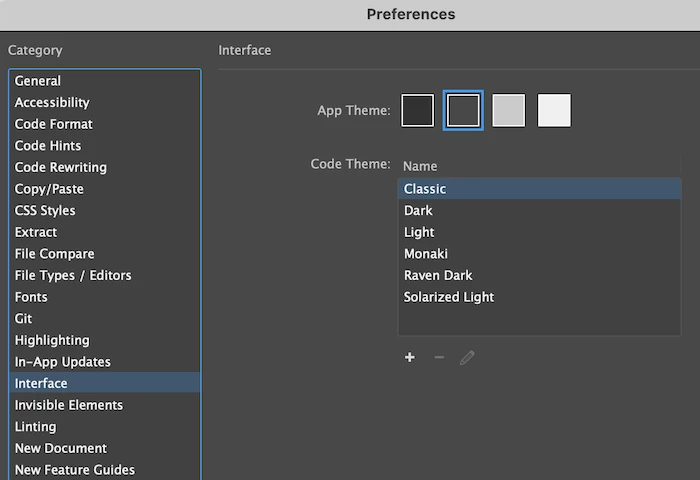The image size is (700, 480).
Task: Select the Dark code theme
Action: (418, 211)
